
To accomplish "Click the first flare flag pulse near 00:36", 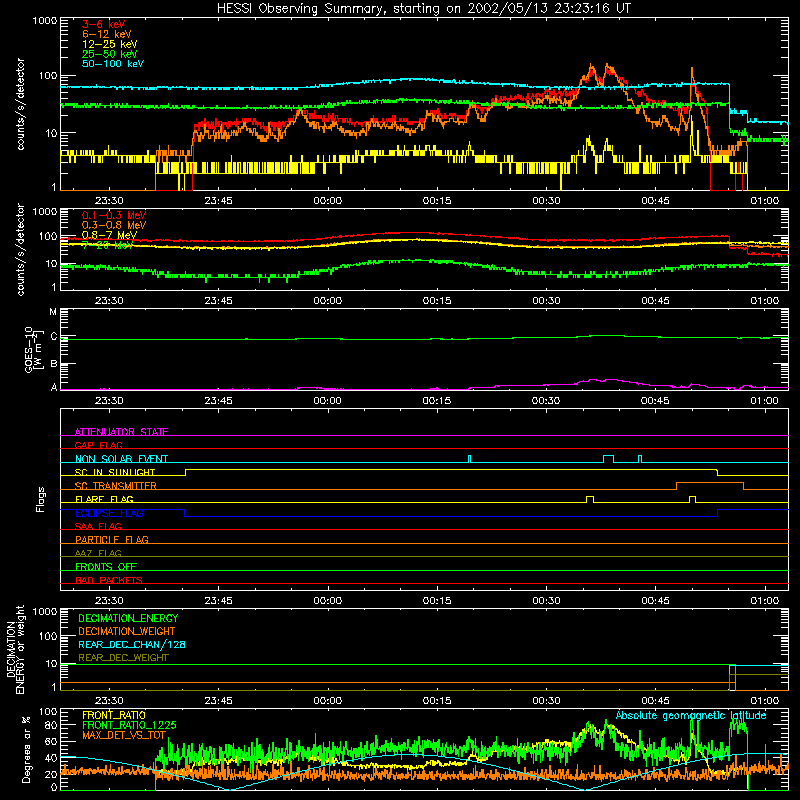I will coord(590,499).
